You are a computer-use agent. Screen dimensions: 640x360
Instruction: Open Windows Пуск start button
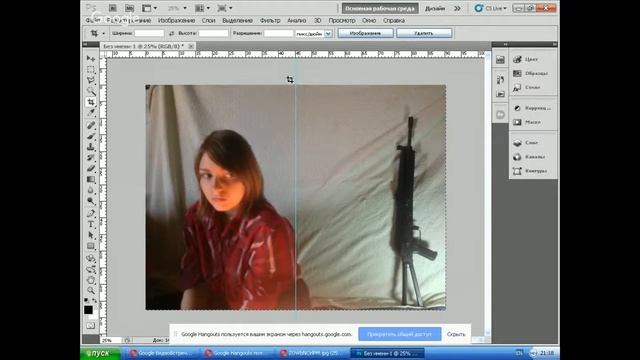(100, 353)
